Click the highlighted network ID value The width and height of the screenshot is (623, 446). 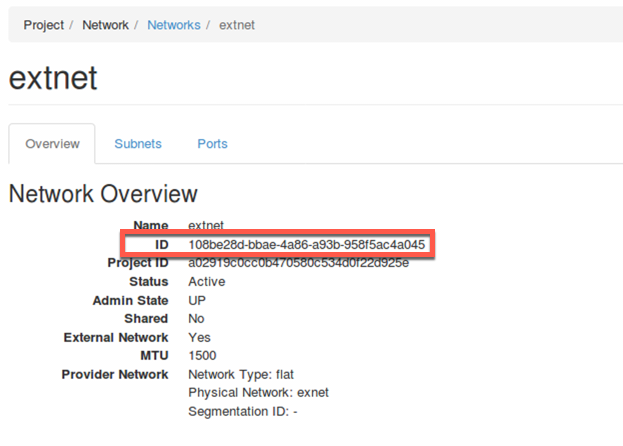pyautogui.click(x=307, y=245)
